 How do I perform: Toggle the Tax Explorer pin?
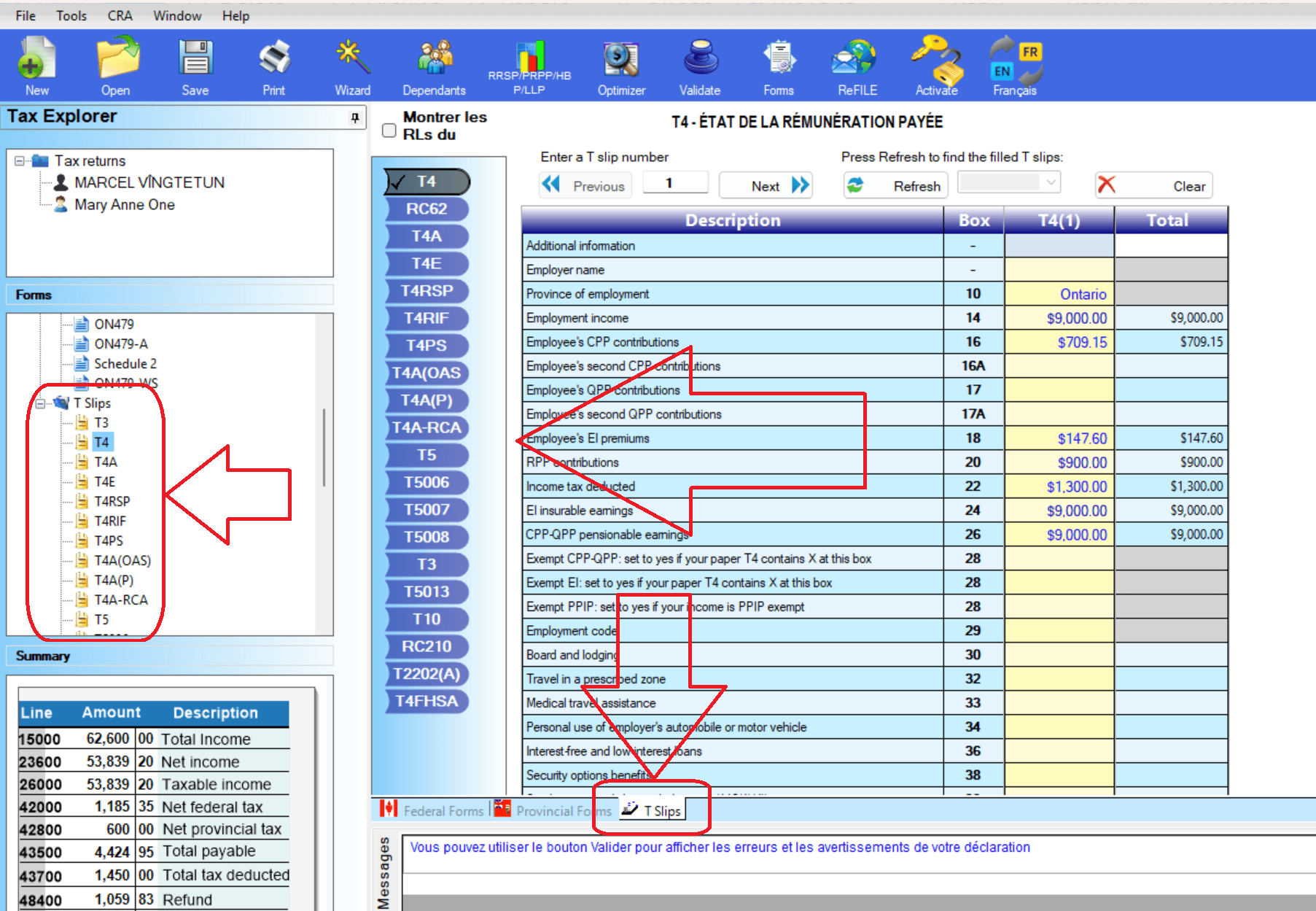(x=354, y=117)
